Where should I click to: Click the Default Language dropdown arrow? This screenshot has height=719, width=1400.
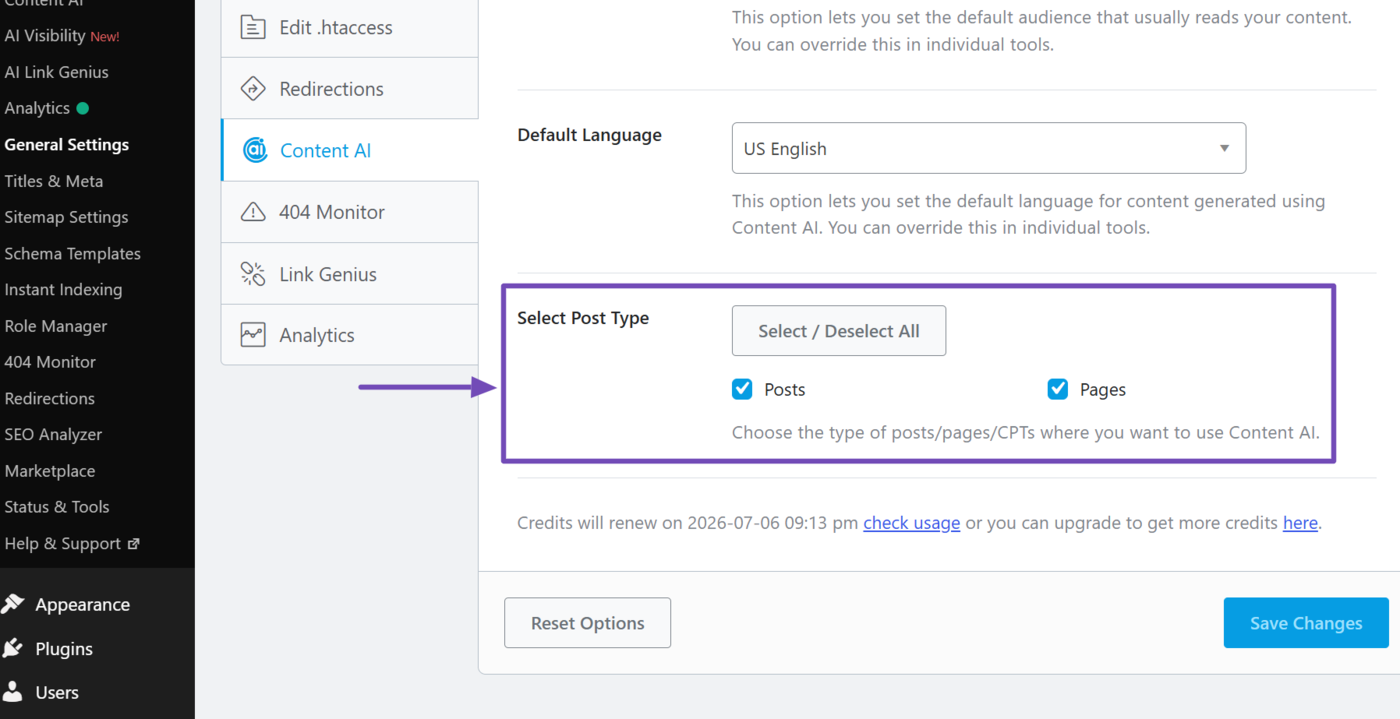1224,149
